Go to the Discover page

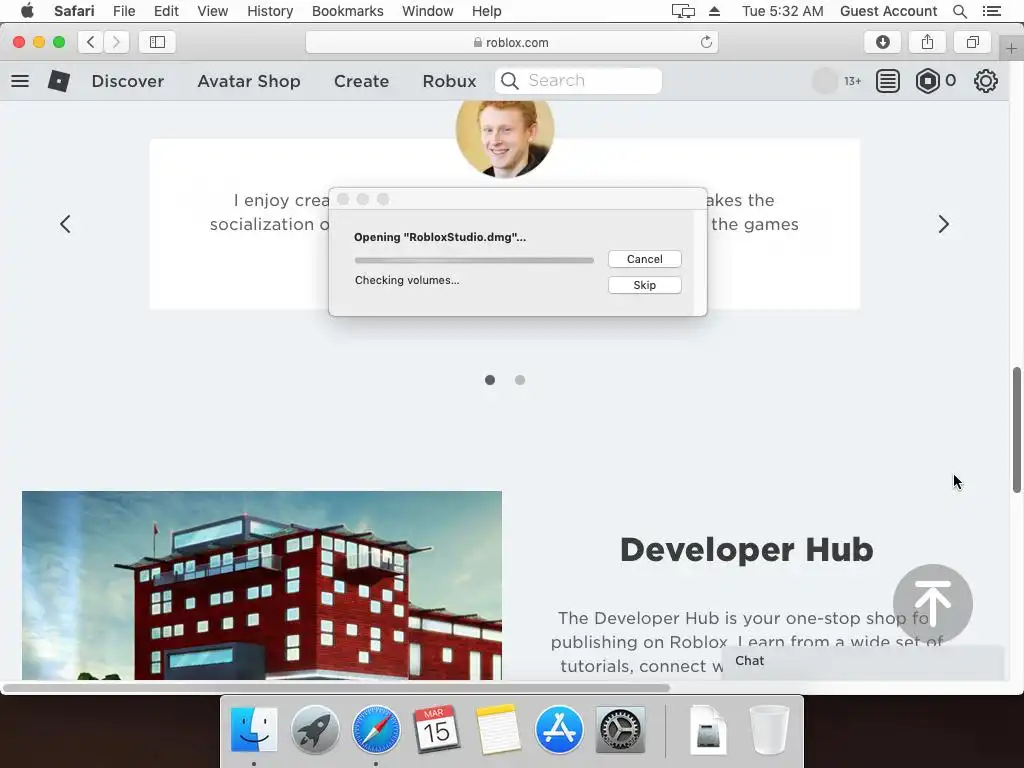128,81
